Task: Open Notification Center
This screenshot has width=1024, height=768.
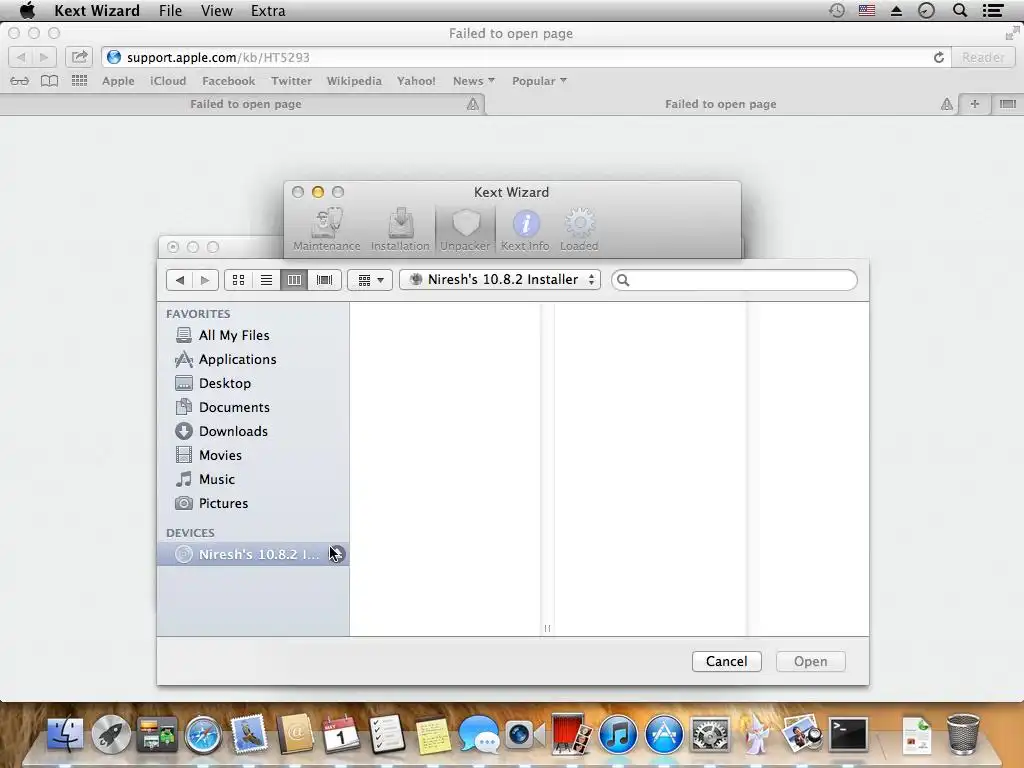Action: click(x=993, y=10)
